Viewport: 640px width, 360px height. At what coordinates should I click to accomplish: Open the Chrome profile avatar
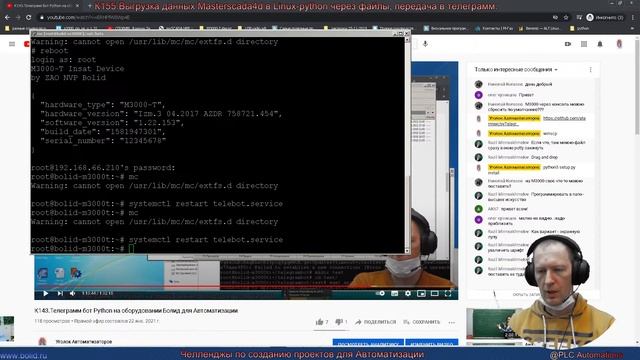point(590,18)
